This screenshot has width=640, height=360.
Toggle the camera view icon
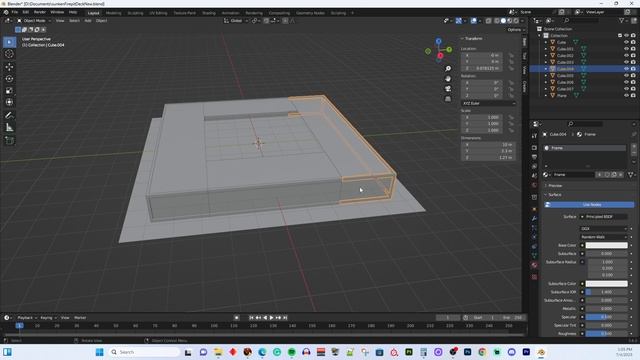pyautogui.click(x=448, y=89)
